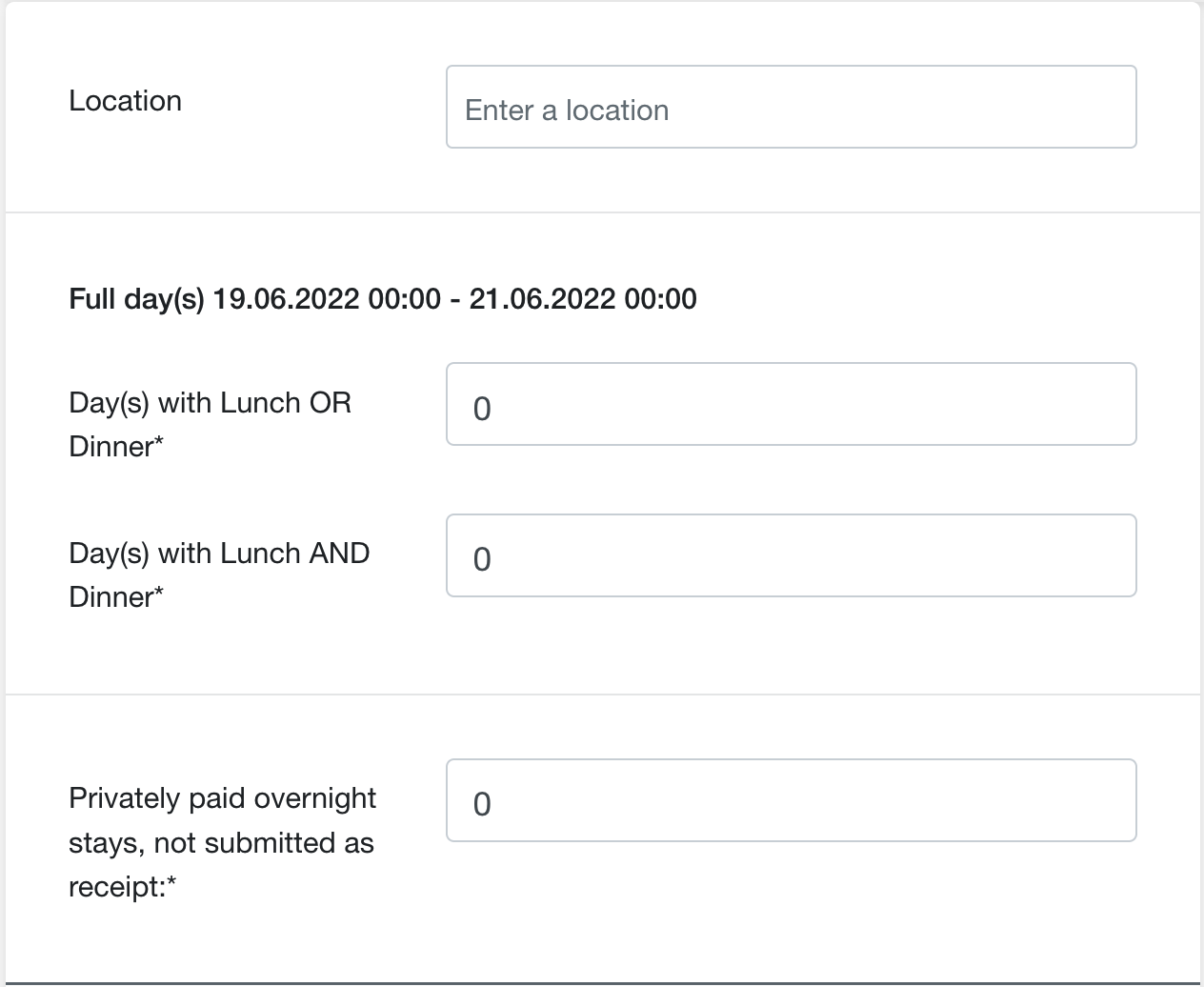Click the Privately paid overnight stays label
This screenshot has height=987, width=1204.
(x=222, y=842)
